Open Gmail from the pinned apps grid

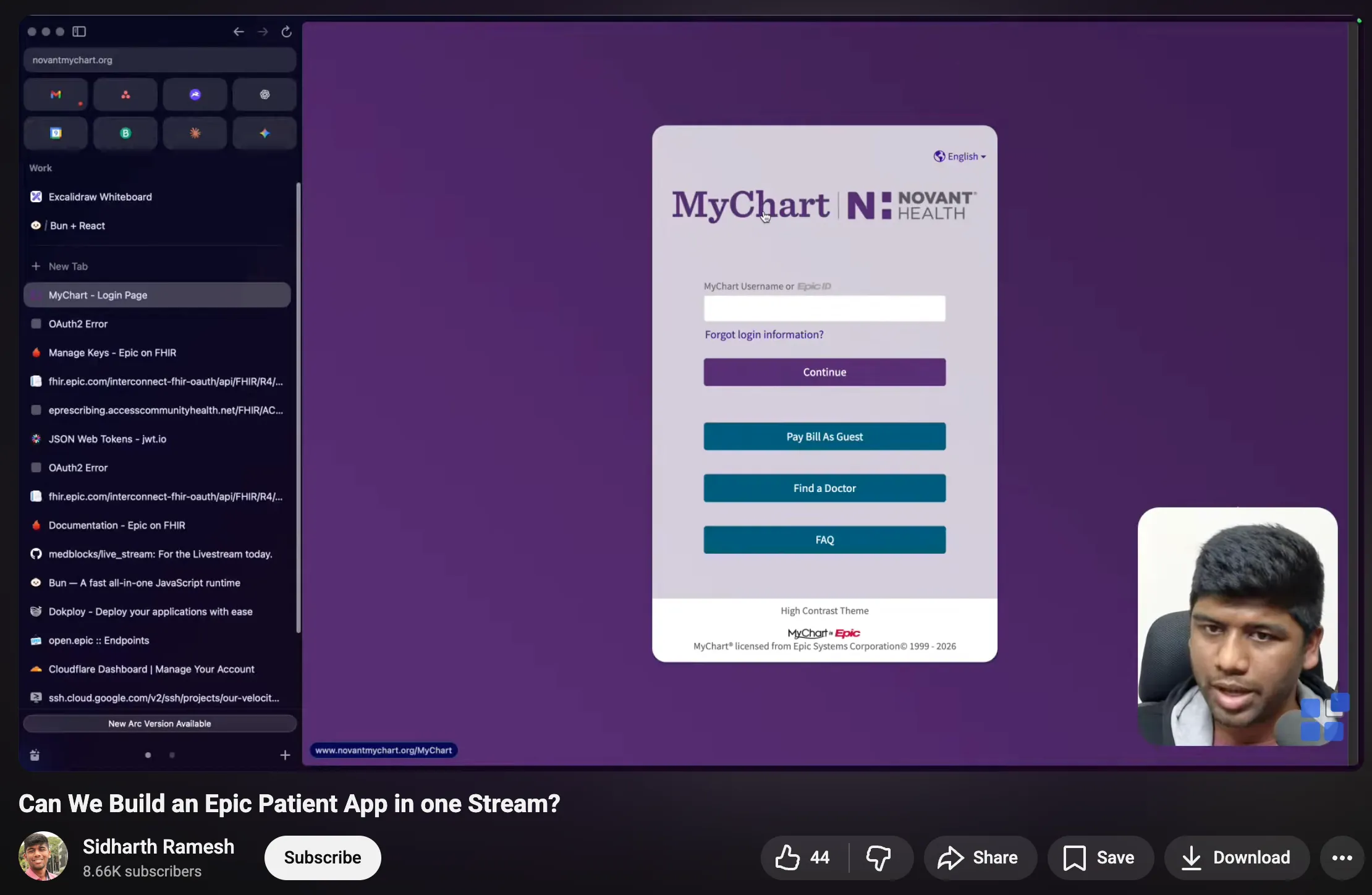55,94
